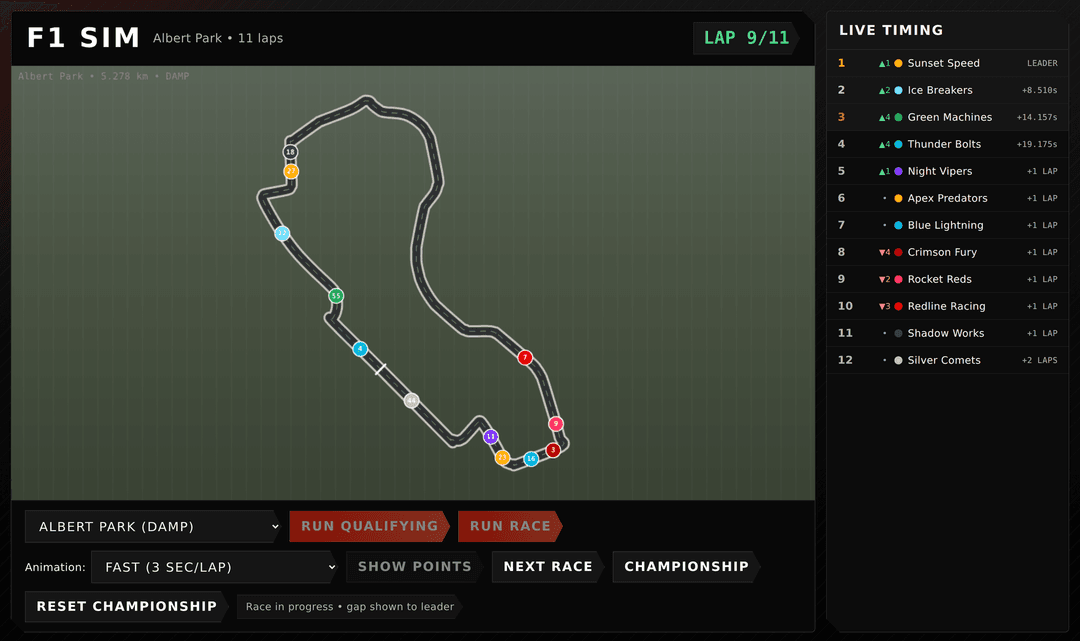1080x641 pixels.
Task: Select pink car marker 9 on track
Action: tap(556, 423)
